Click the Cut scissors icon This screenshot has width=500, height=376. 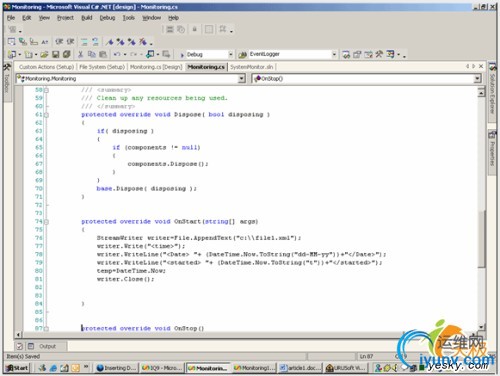pos(80,54)
